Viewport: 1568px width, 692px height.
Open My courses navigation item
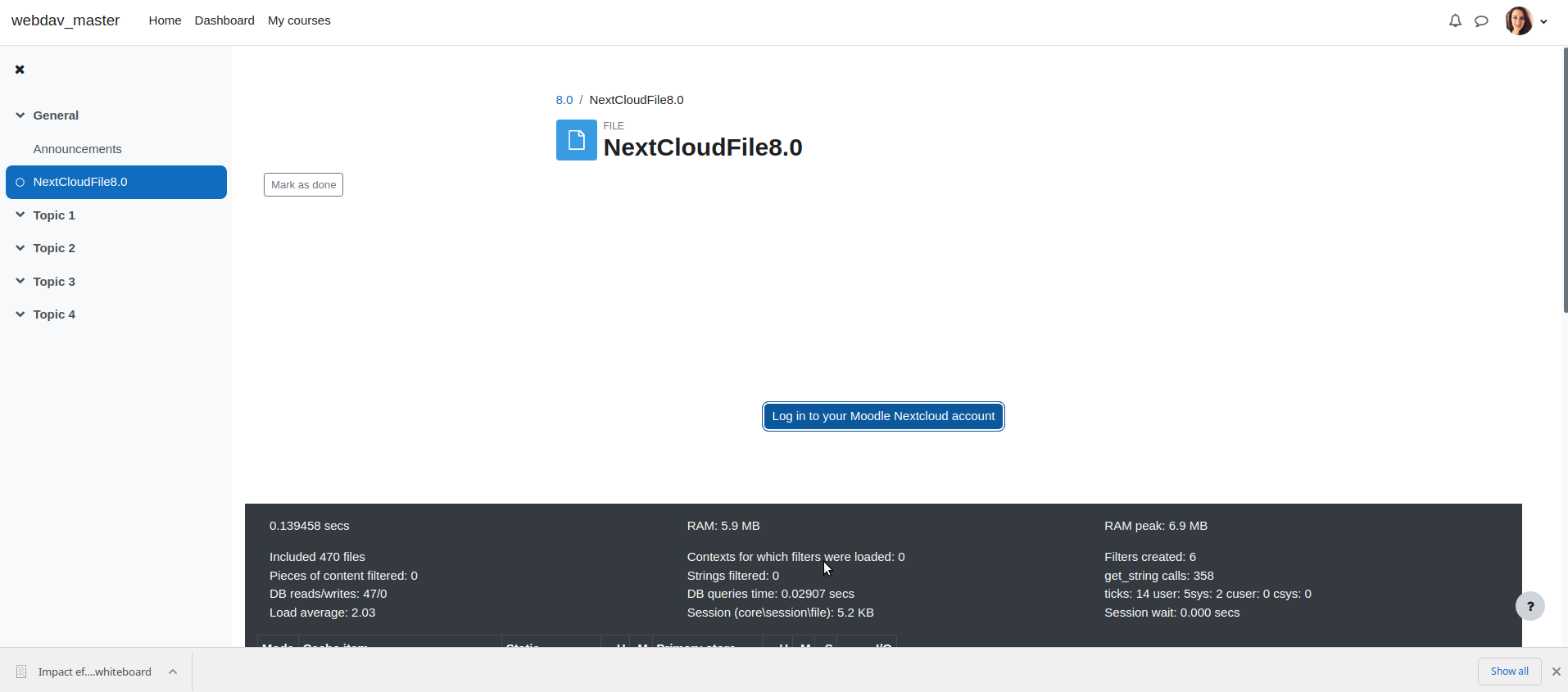[299, 20]
